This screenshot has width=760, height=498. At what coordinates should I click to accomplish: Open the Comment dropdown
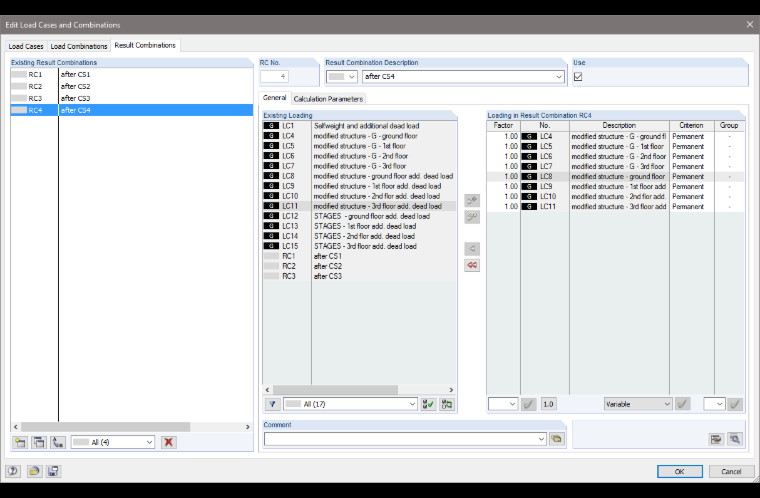(541, 439)
